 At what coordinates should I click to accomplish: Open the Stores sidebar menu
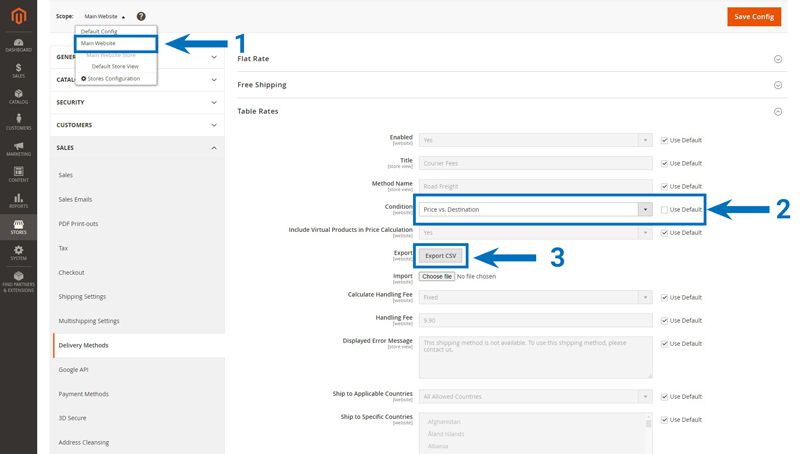click(18, 227)
